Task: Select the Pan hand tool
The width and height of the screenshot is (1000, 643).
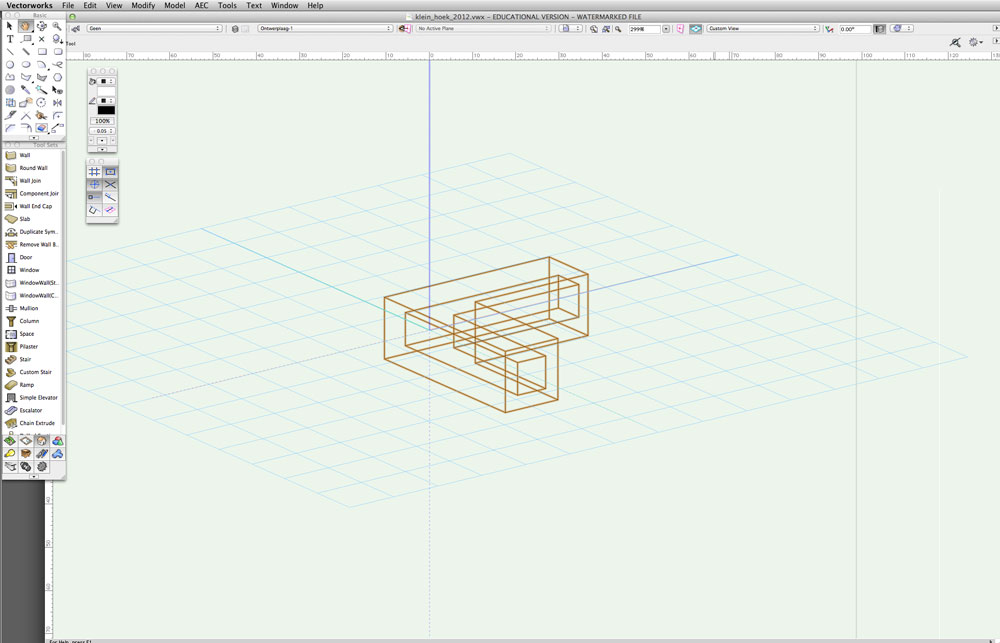Action: [x=26, y=26]
